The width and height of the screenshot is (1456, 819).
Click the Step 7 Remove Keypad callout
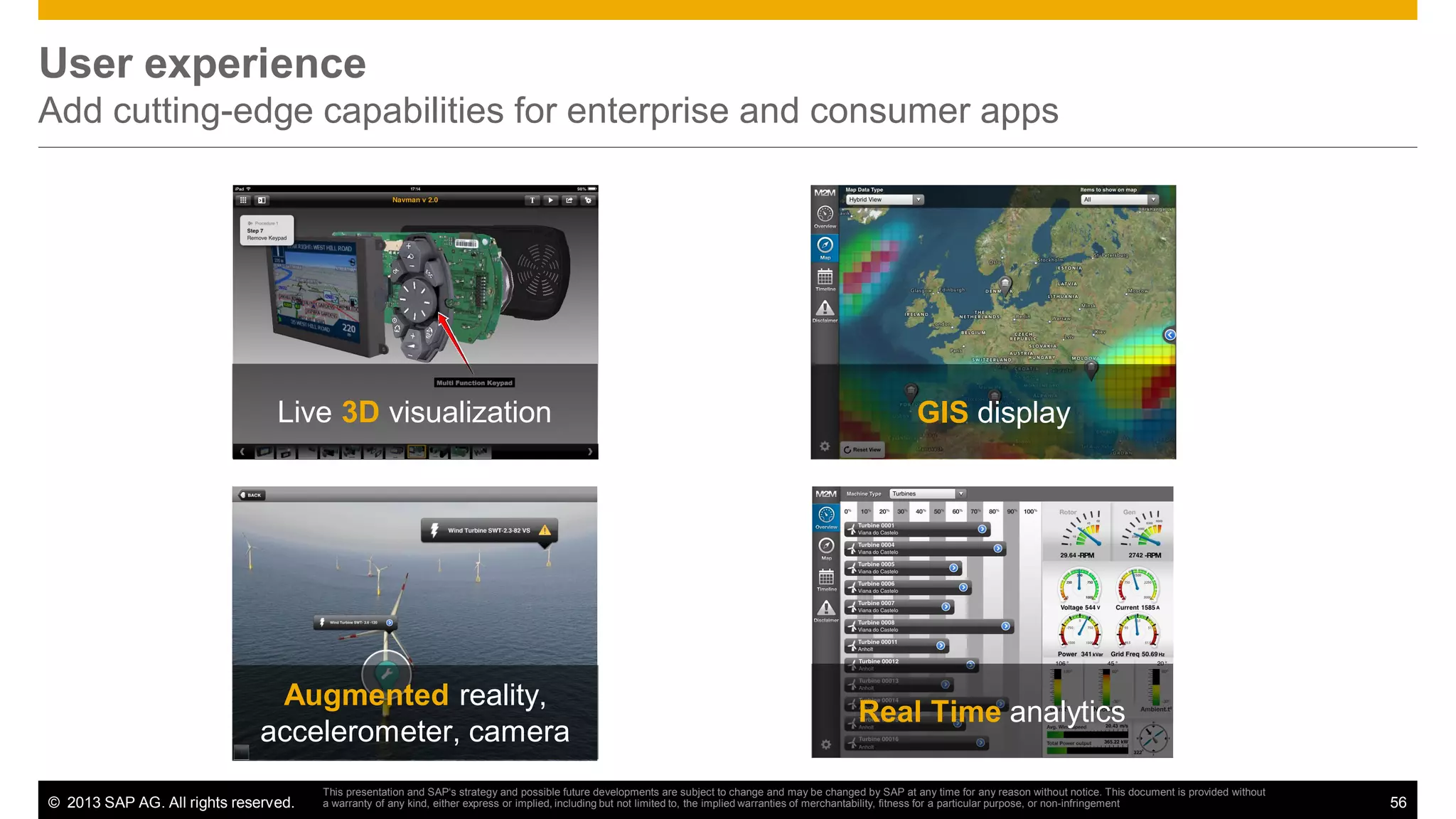click(x=267, y=230)
